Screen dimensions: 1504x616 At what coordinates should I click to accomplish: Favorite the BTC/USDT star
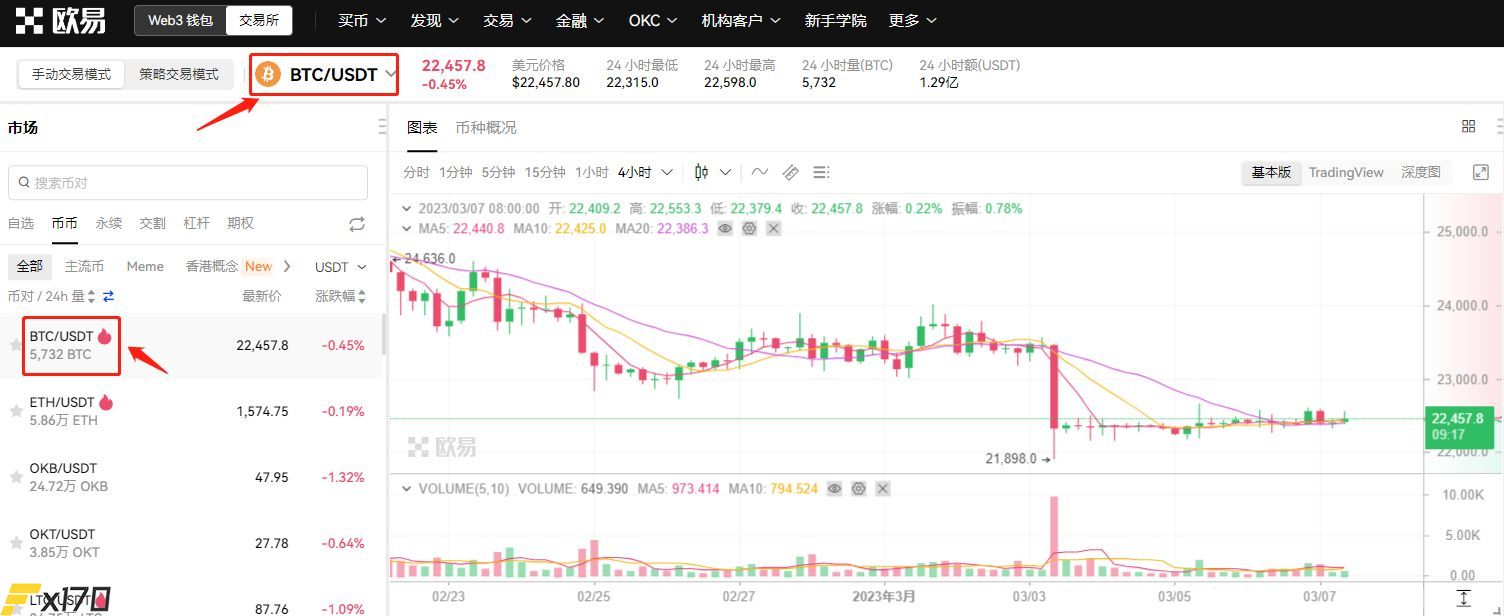pos(16,345)
